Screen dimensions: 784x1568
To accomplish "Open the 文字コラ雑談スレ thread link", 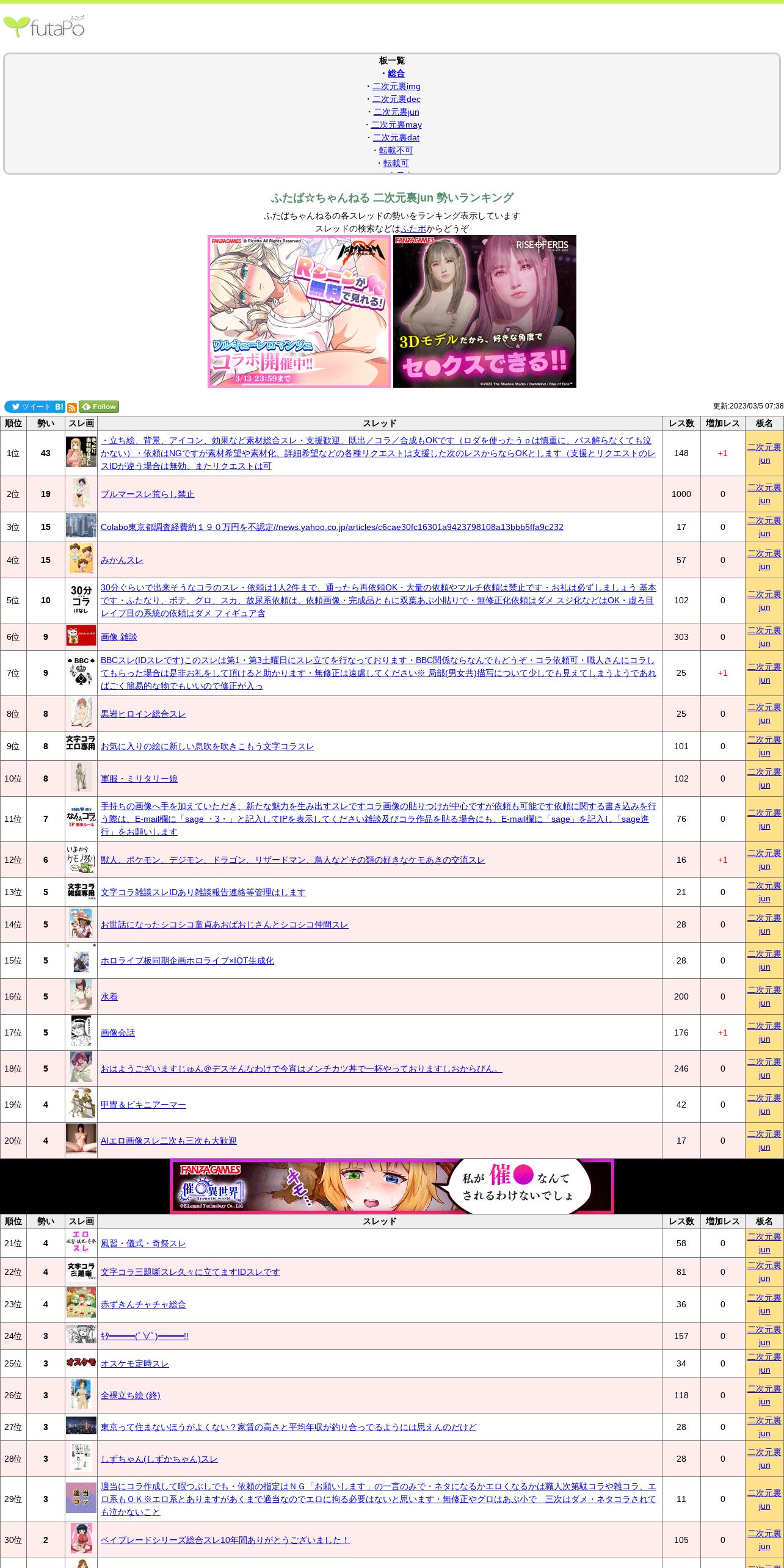I will point(203,892).
